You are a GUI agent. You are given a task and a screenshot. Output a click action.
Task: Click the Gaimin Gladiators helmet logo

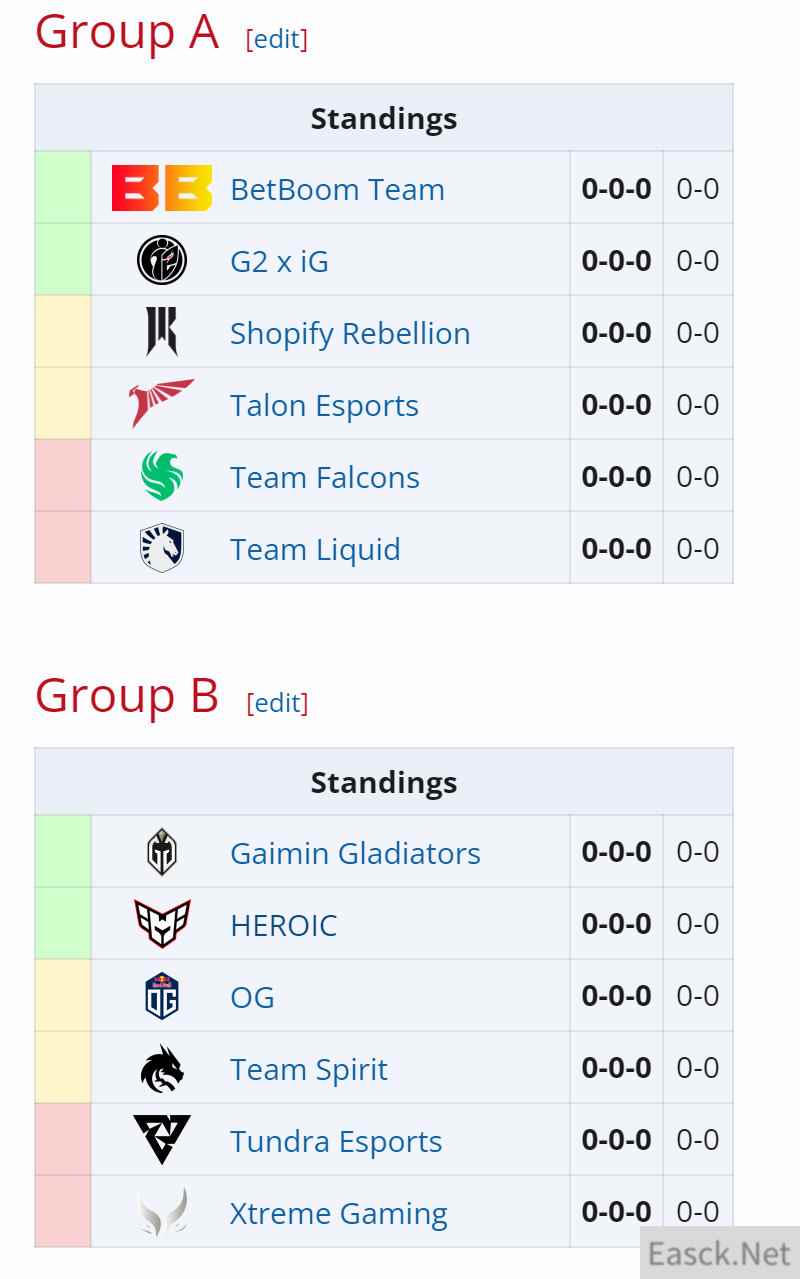pos(162,852)
